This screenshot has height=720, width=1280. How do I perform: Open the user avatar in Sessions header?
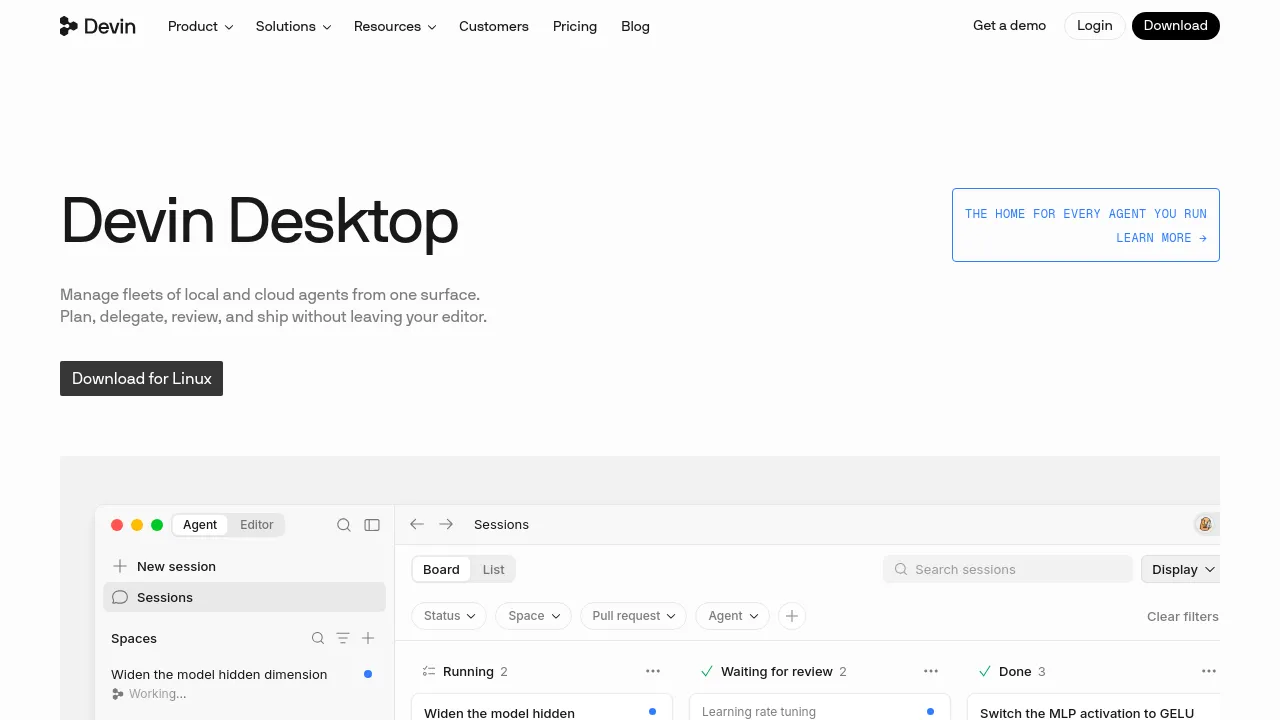point(1205,524)
